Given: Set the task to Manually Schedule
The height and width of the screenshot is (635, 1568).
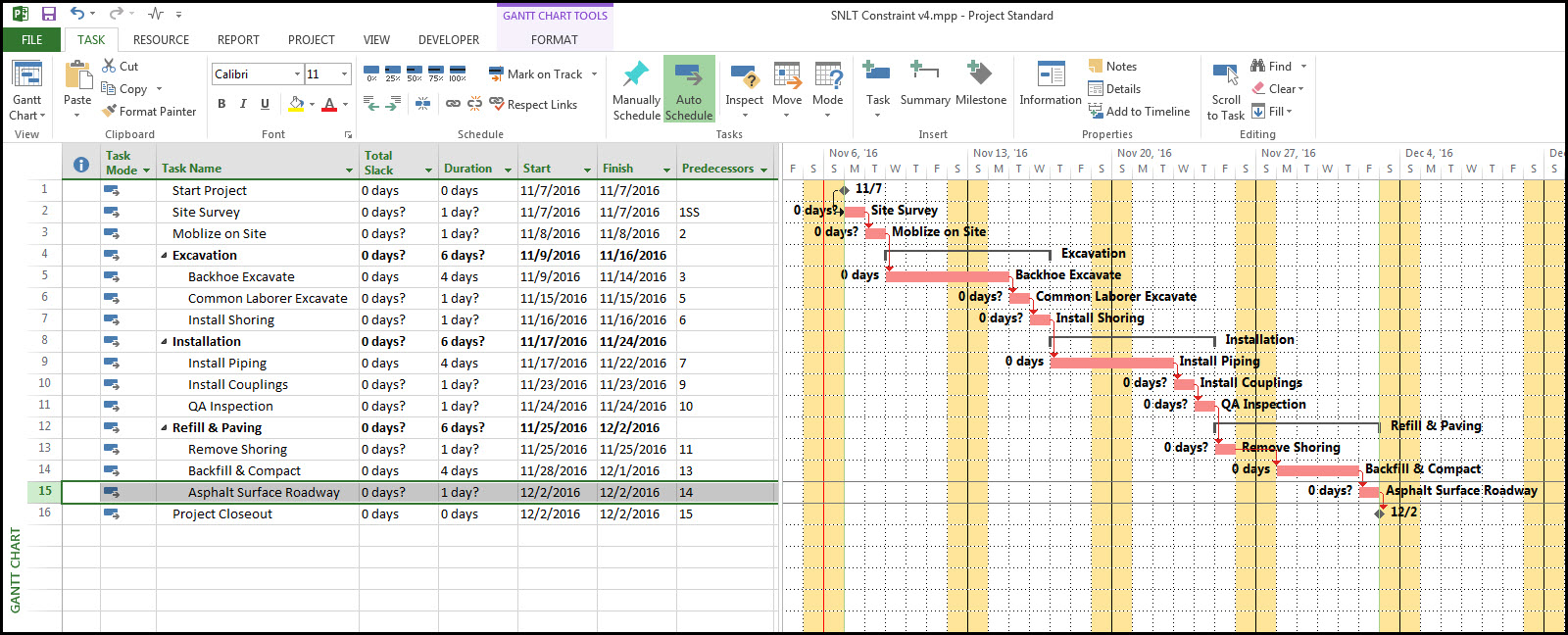Looking at the screenshot, I should 636,90.
